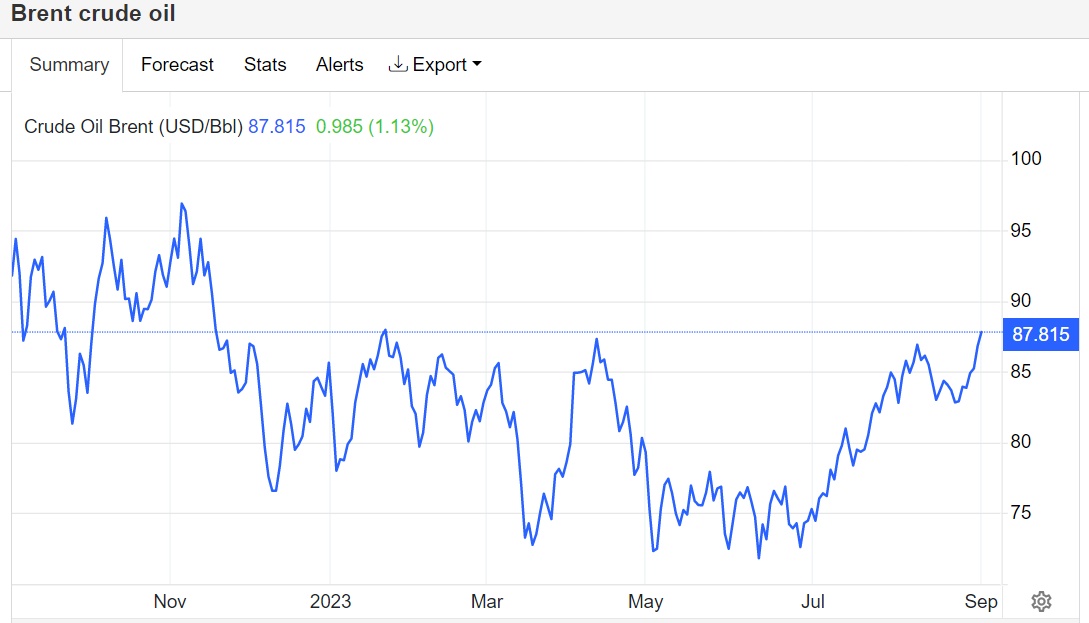Click the 2023 x-axis label
Viewport: 1089px width, 623px height.
pos(330,601)
